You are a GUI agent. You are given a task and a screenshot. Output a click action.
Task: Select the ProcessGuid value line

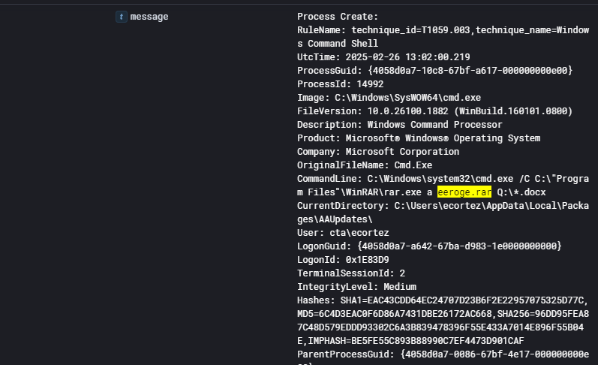click(x=435, y=71)
